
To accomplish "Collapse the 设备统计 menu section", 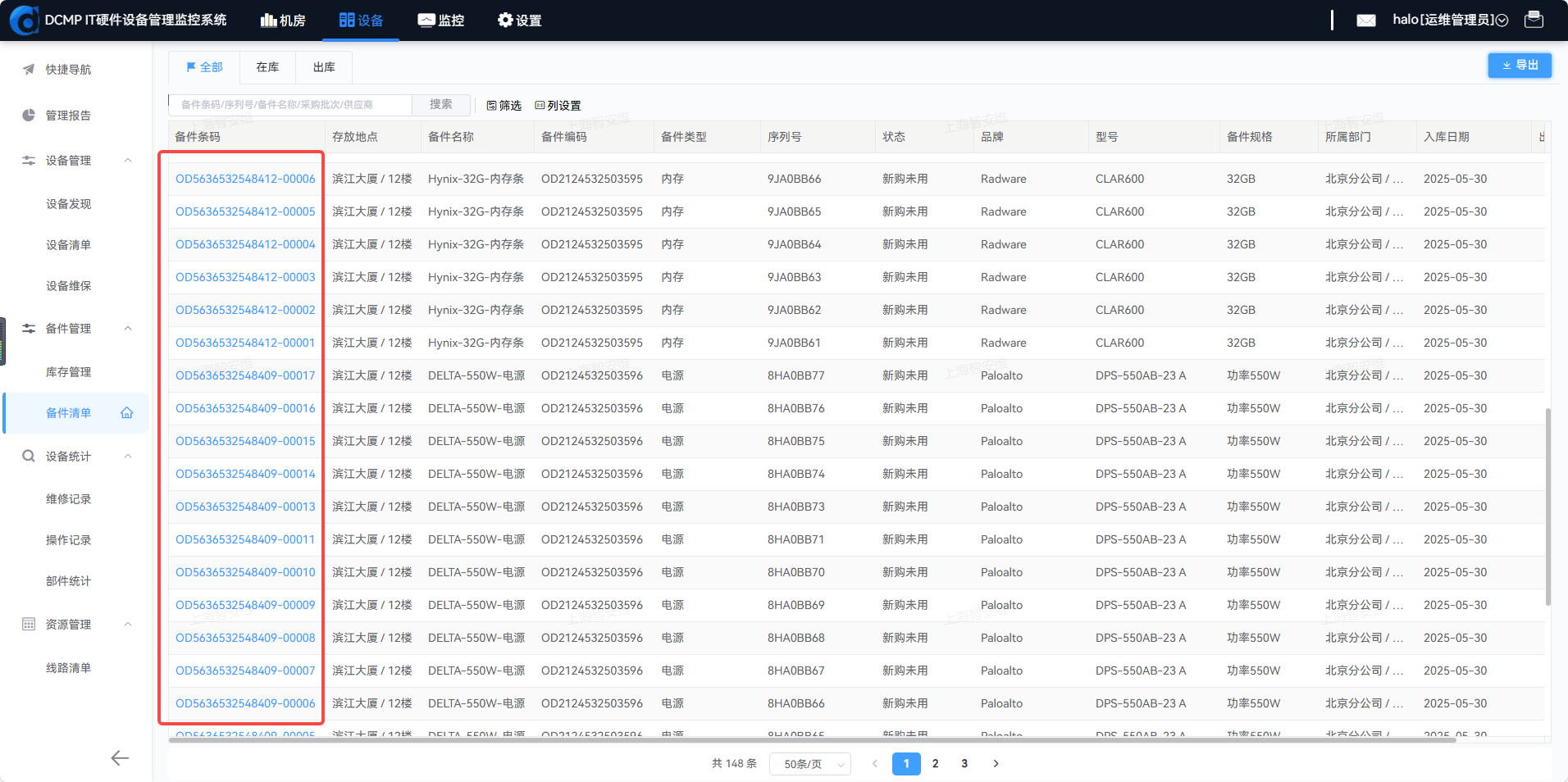I will (x=128, y=457).
